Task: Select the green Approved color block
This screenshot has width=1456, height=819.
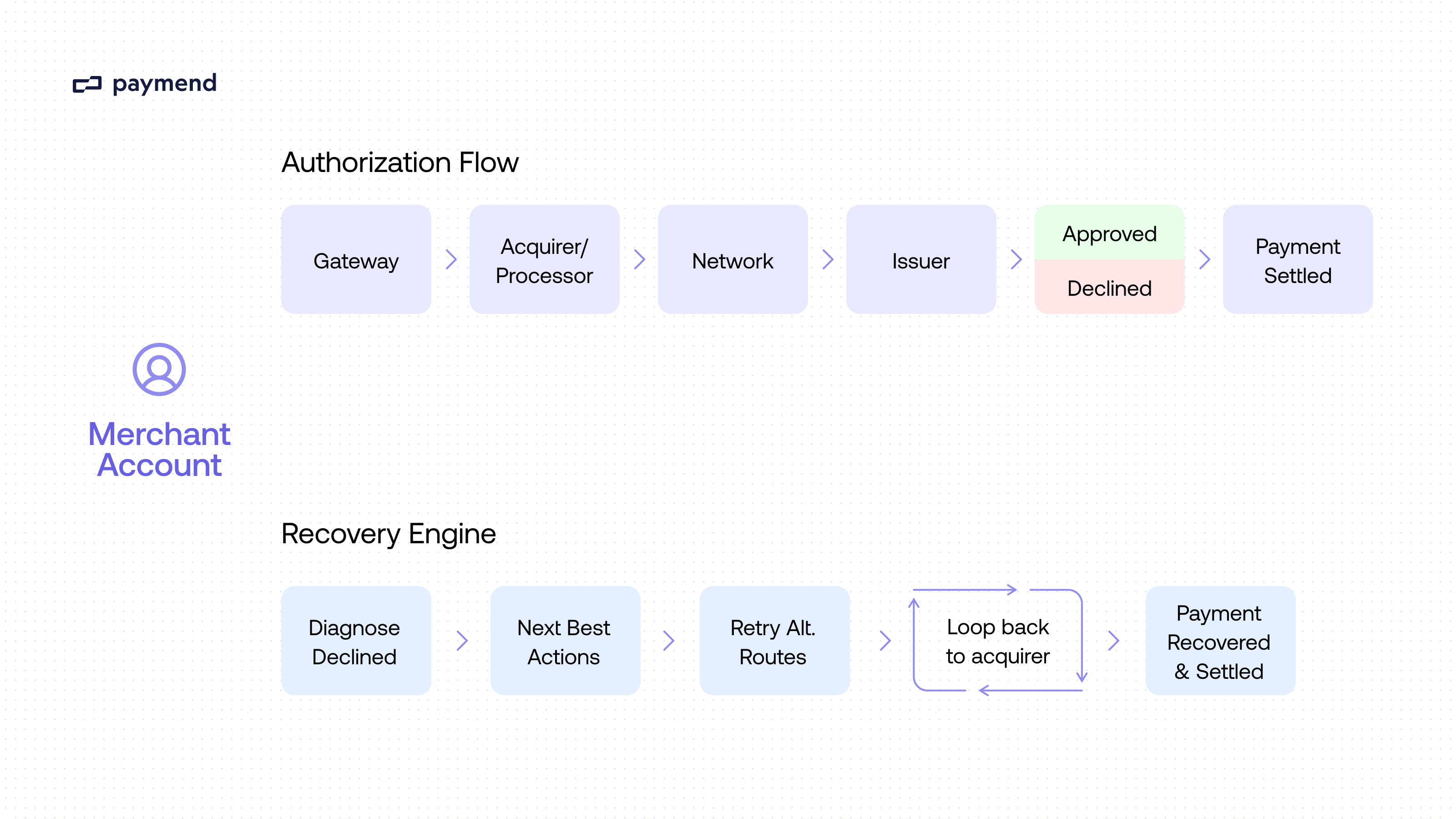Action: pyautogui.click(x=1109, y=233)
